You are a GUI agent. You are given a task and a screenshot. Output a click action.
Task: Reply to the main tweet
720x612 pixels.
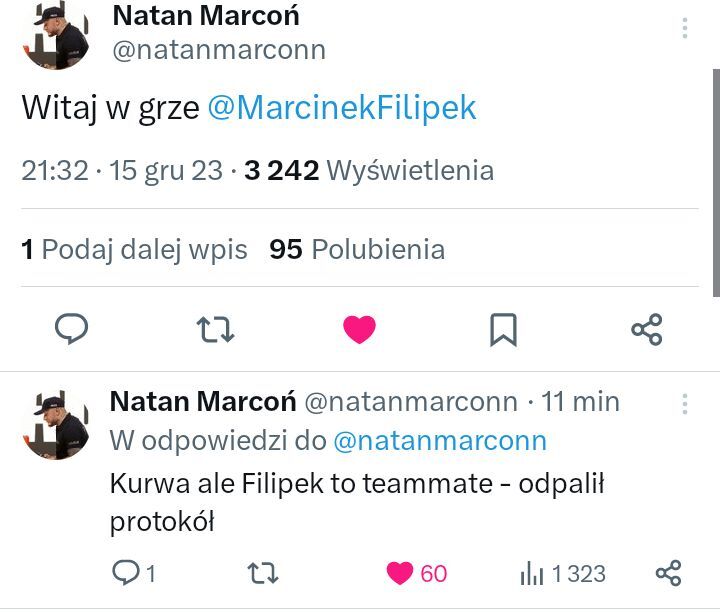click(x=71, y=329)
